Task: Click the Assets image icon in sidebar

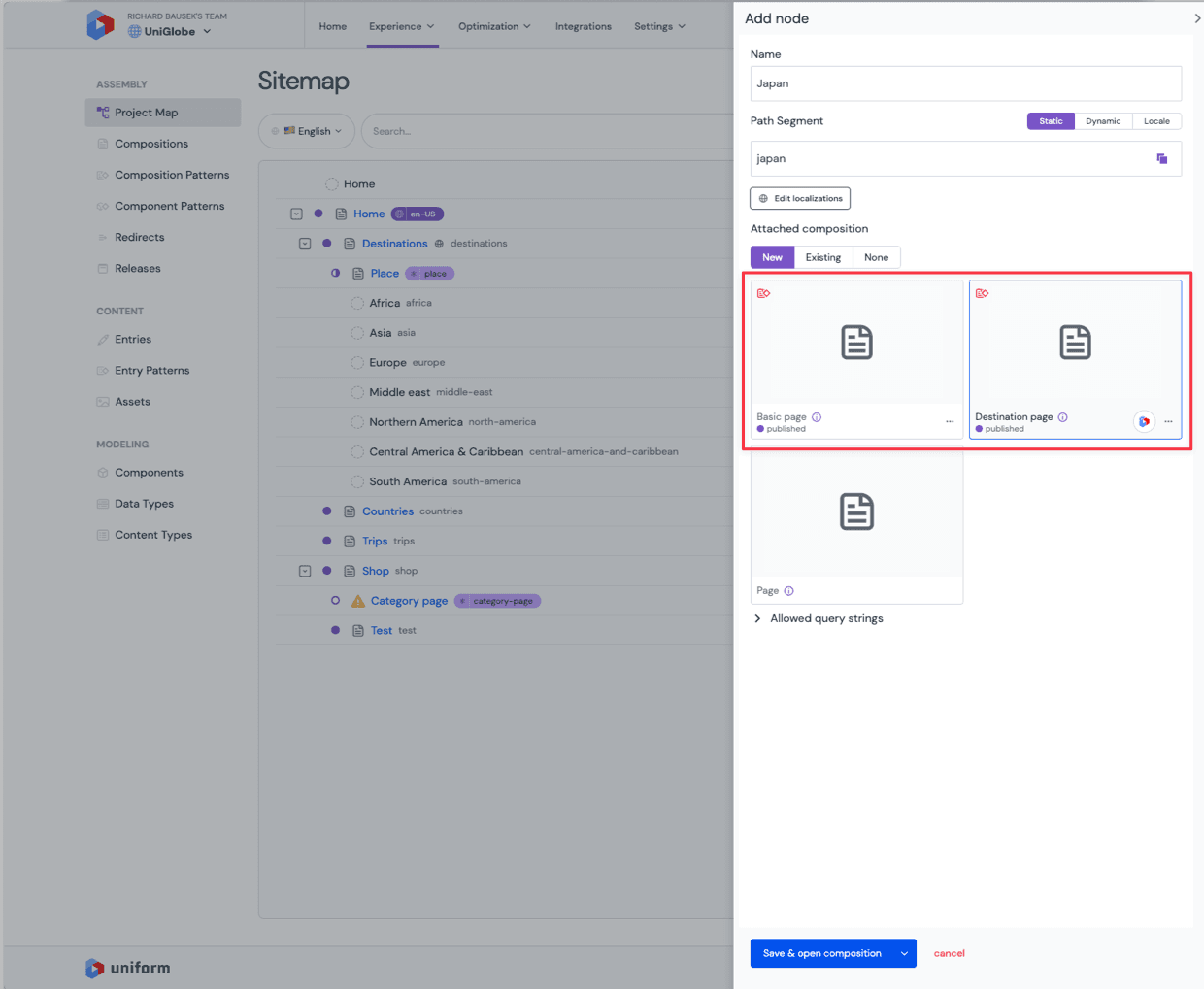Action: [103, 402]
